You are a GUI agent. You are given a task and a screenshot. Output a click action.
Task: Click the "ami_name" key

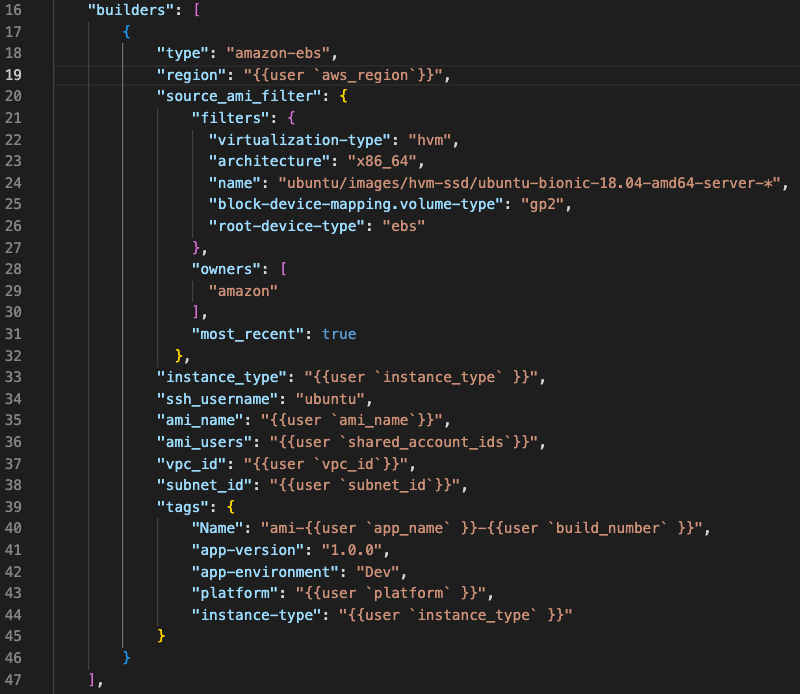click(x=200, y=420)
